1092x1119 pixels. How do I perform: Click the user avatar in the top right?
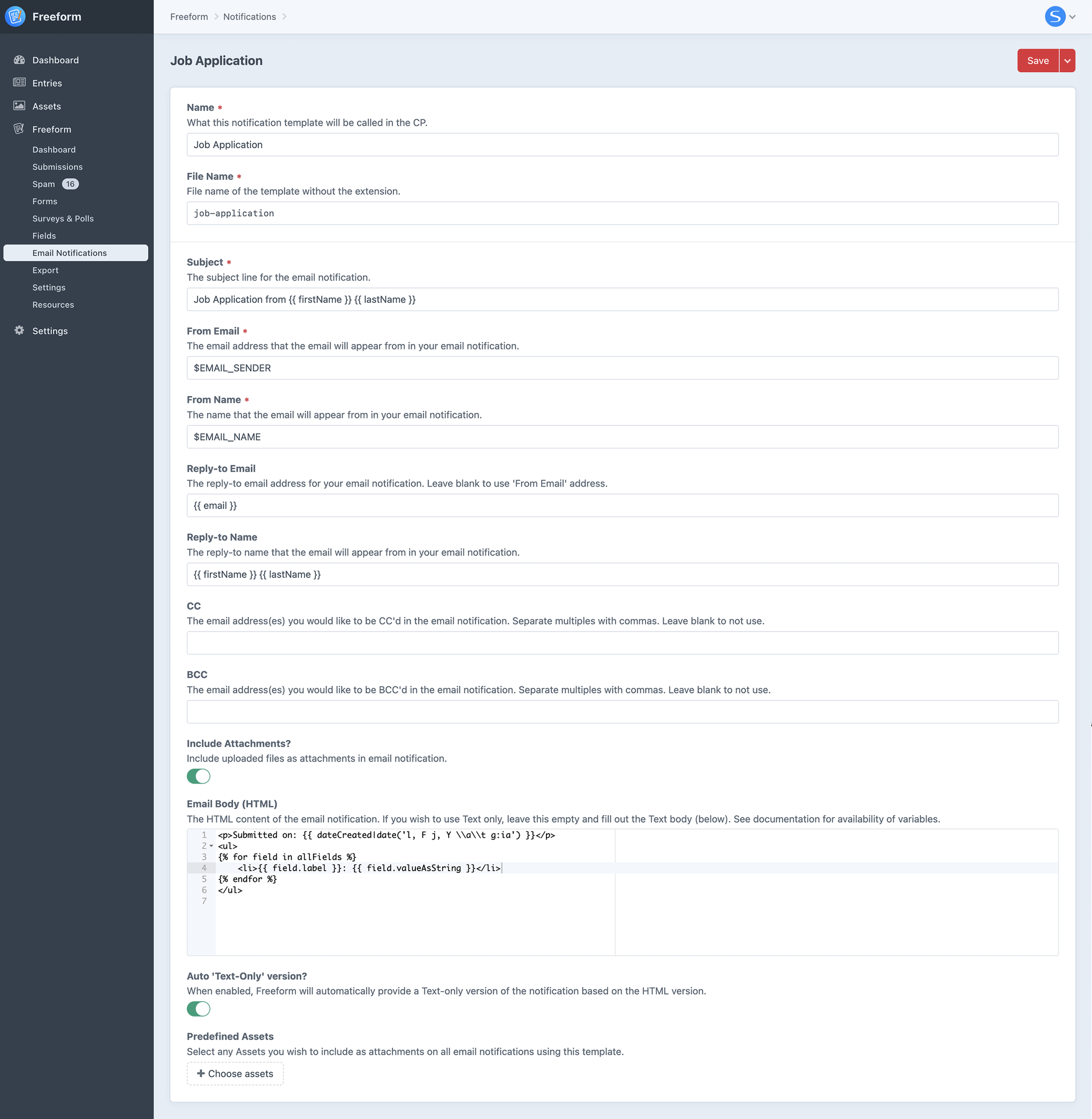tap(1055, 17)
